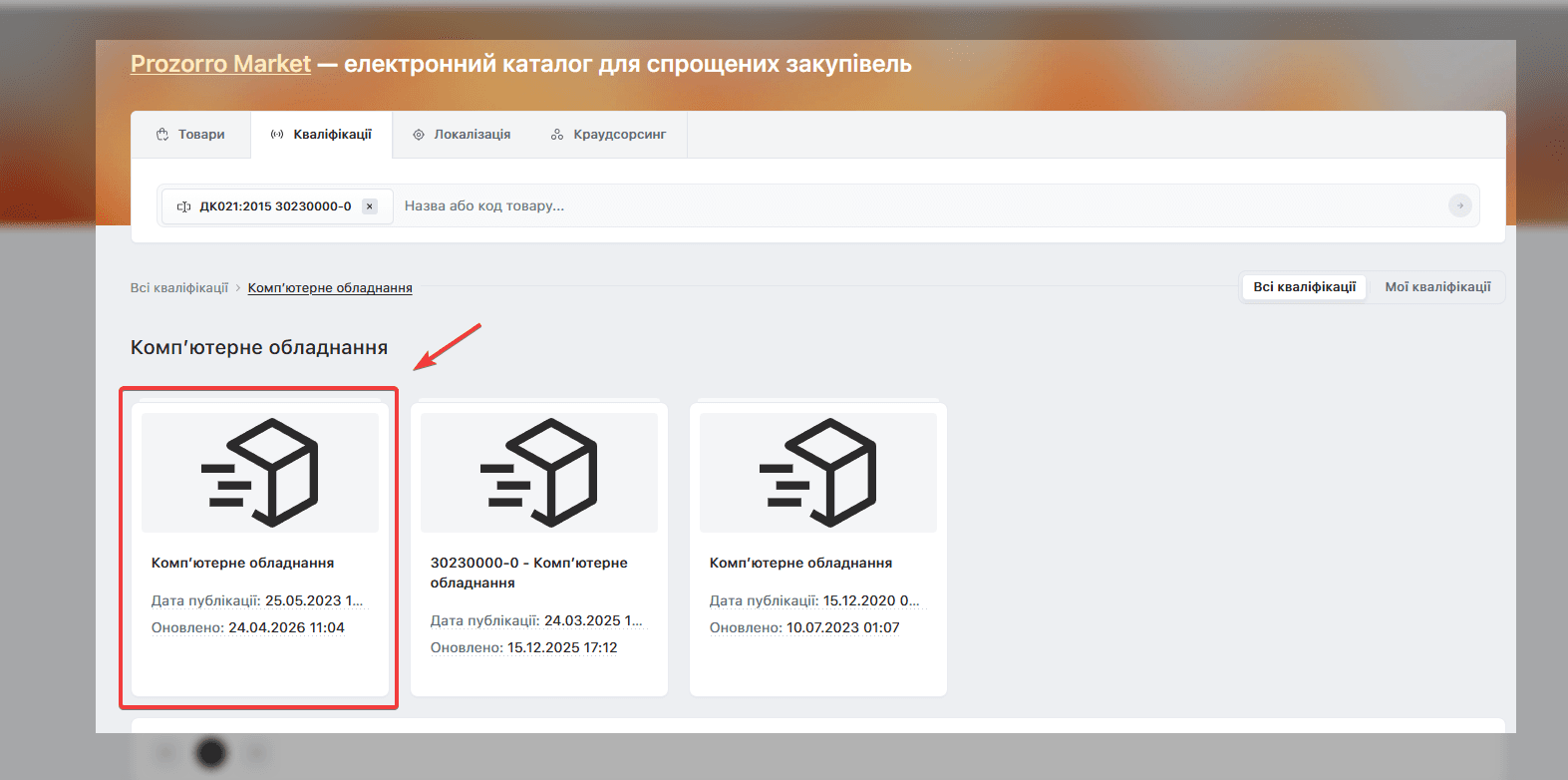
Task: Submit search with the round arrow button
Action: [1459, 205]
